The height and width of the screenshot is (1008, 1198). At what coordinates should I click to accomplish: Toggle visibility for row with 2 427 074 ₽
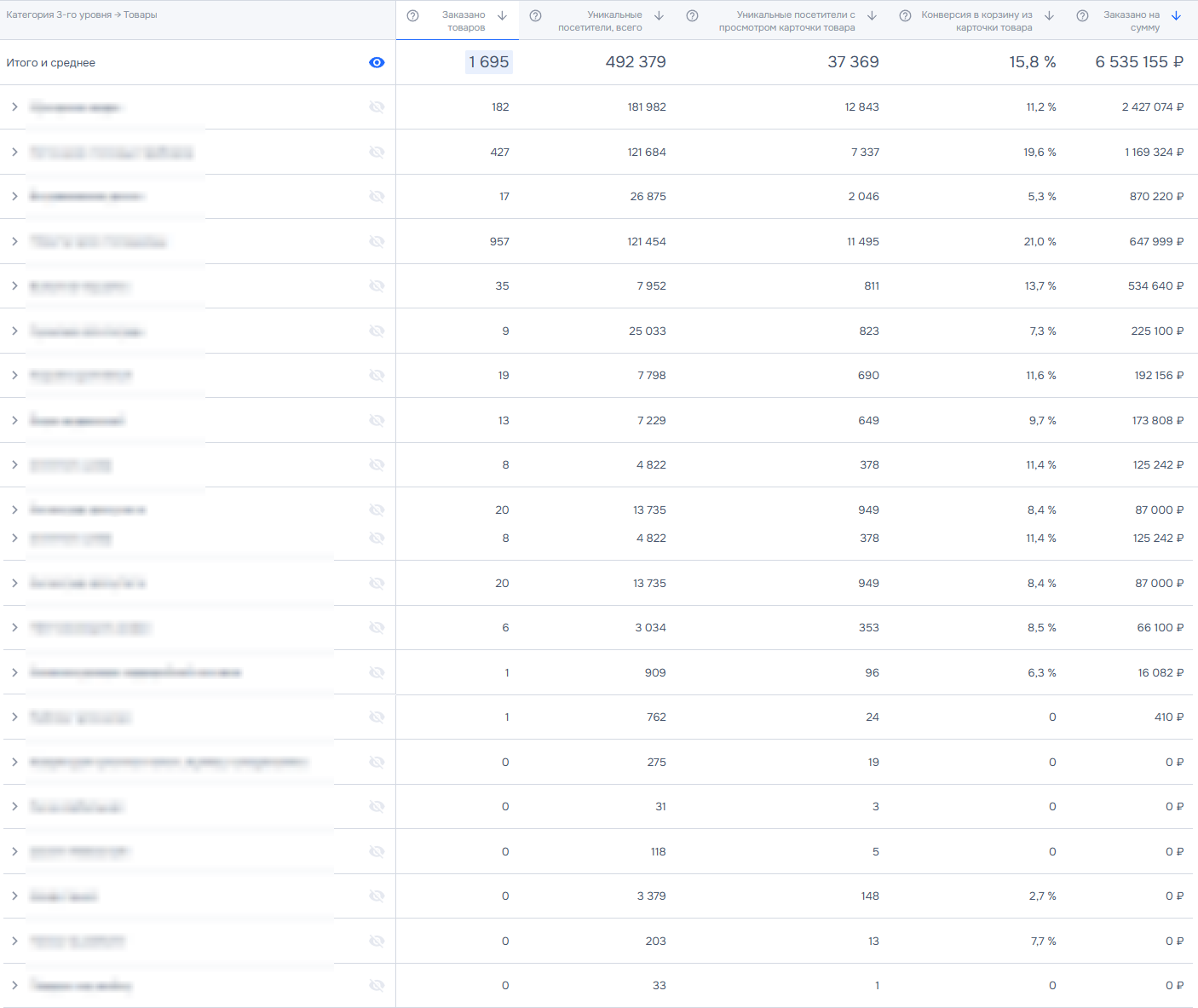click(377, 107)
